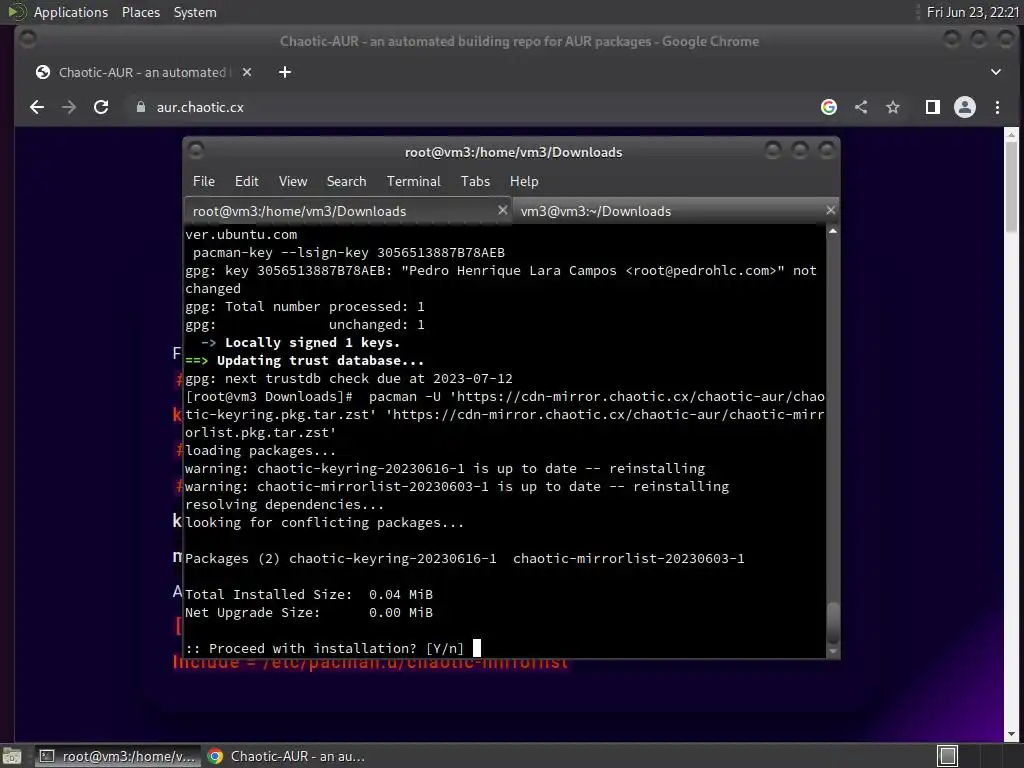Image resolution: width=1024 pixels, height=768 pixels.
Task: Switch to Chaotic-AUR Chrome taskbar item
Action: (287, 756)
